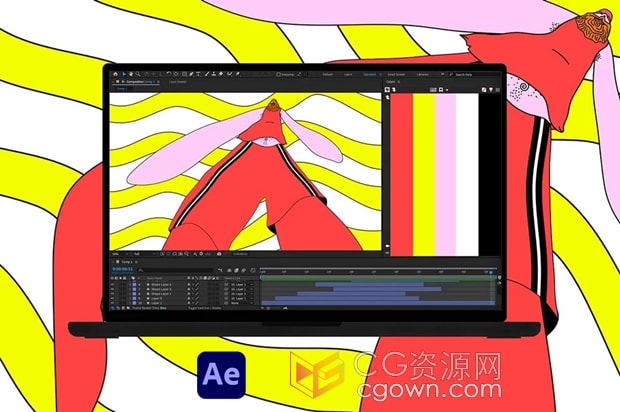Switch to the Small Screen workspace
Image resolution: width=620 pixels, height=412 pixels.
[x=397, y=74]
